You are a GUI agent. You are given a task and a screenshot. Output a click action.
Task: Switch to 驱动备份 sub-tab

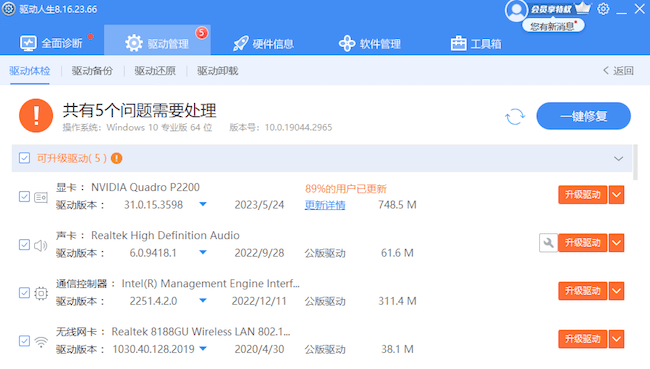pos(92,71)
